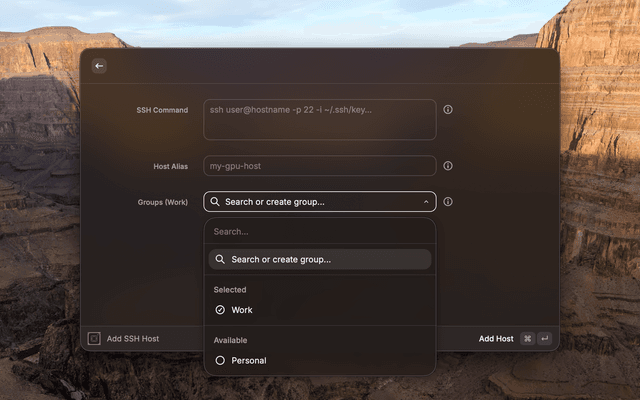Uncheck the Work group circle

pos(220,310)
